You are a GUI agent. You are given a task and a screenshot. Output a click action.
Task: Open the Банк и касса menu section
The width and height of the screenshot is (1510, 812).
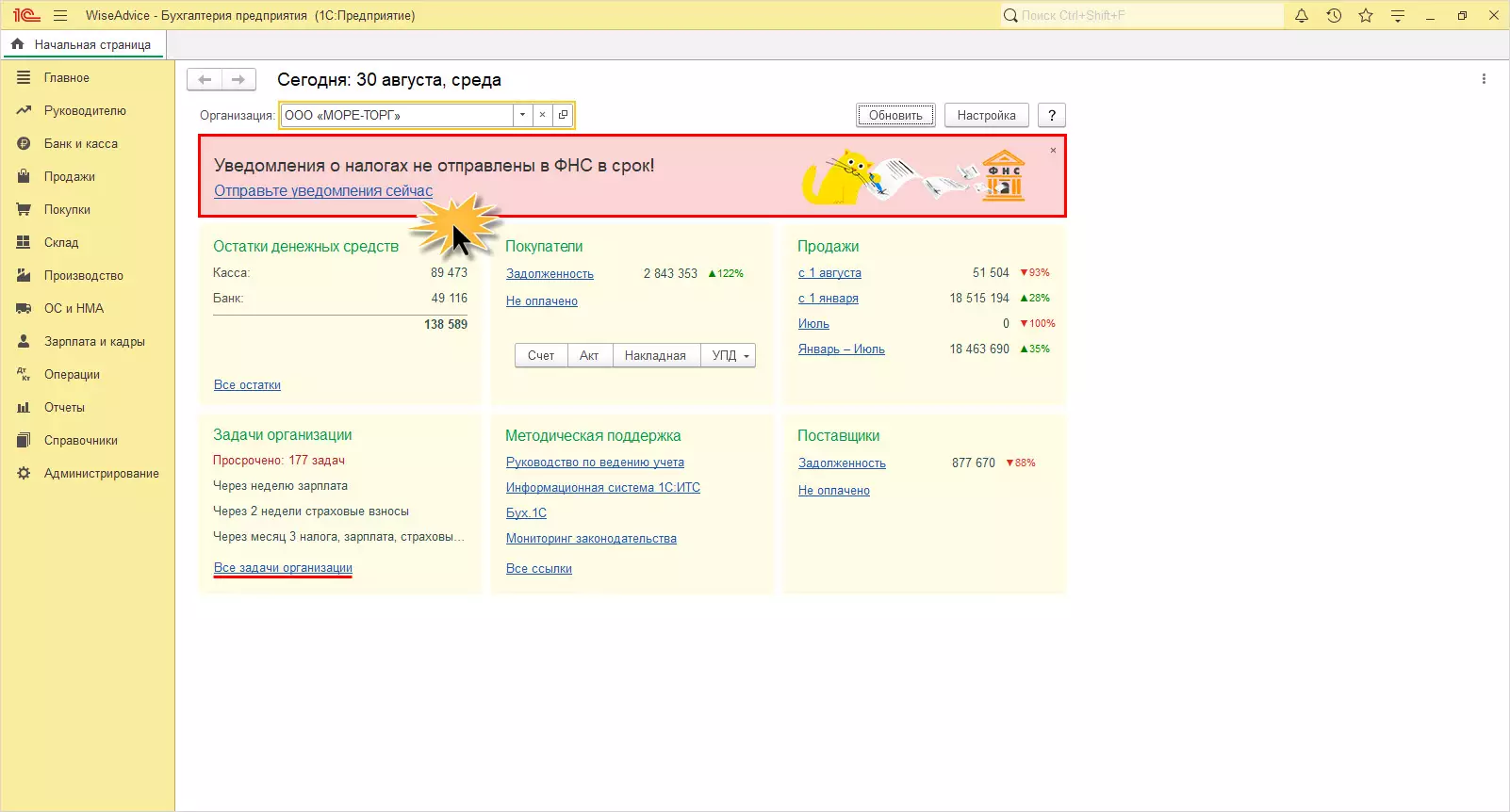(x=81, y=144)
